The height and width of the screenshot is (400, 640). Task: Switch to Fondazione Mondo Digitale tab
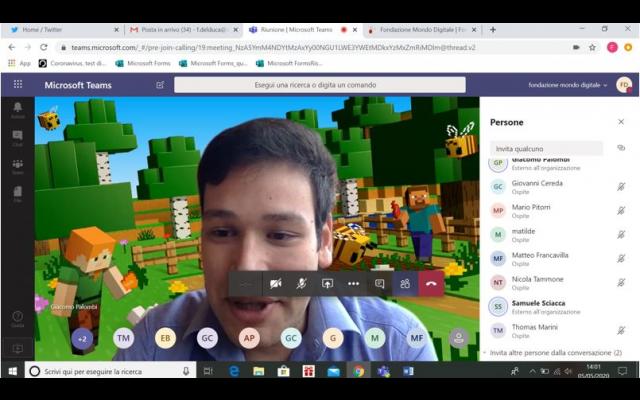click(420, 30)
